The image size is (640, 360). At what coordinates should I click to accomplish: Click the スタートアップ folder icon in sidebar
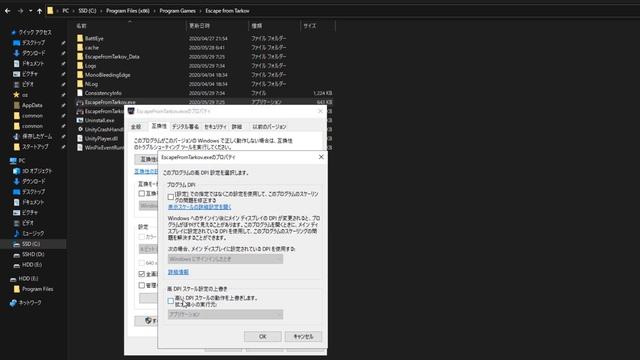tap(17, 147)
